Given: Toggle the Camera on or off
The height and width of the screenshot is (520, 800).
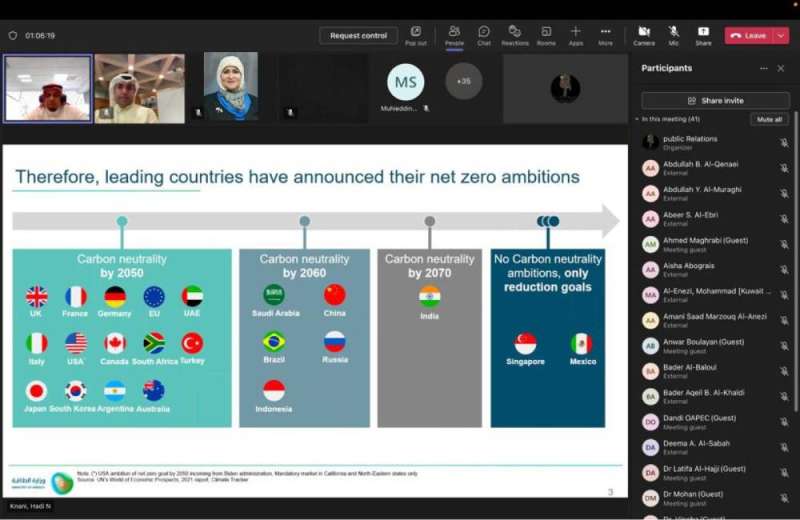Looking at the screenshot, I should (644, 35).
